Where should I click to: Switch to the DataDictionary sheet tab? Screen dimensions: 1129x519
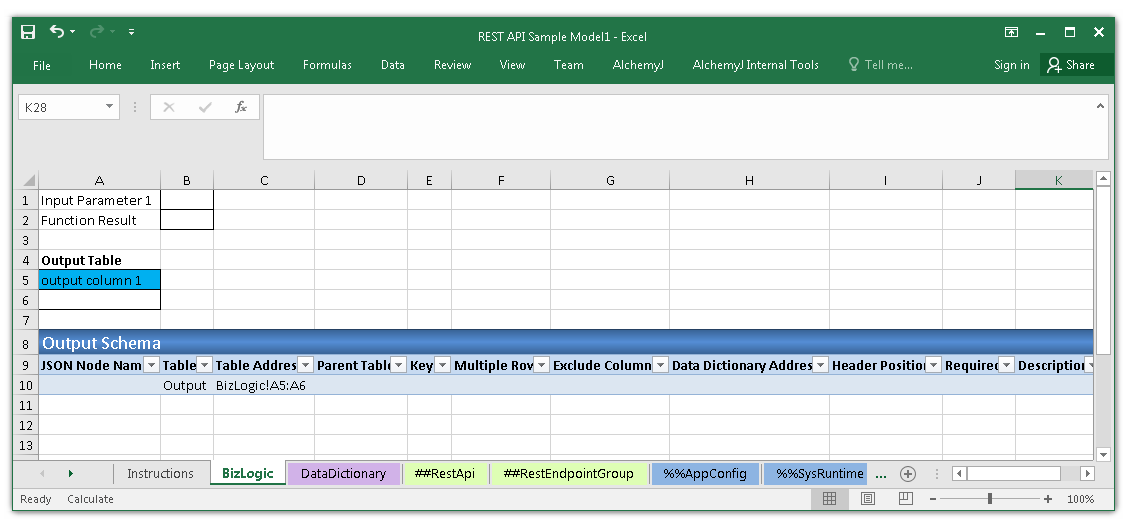tap(343, 474)
